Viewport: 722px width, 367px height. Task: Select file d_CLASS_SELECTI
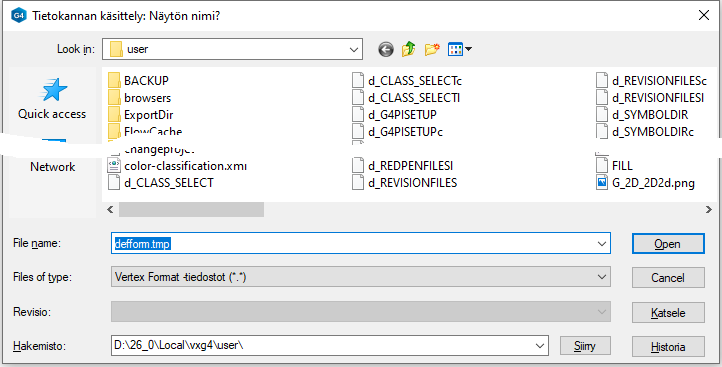(406, 98)
